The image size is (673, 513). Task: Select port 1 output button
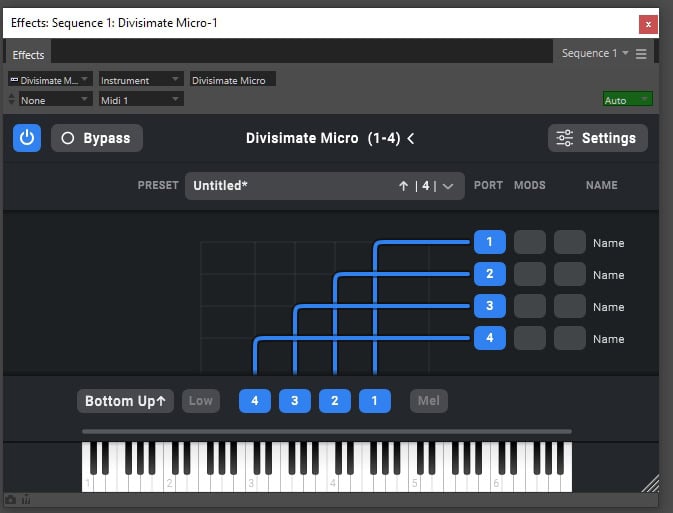(x=490, y=242)
